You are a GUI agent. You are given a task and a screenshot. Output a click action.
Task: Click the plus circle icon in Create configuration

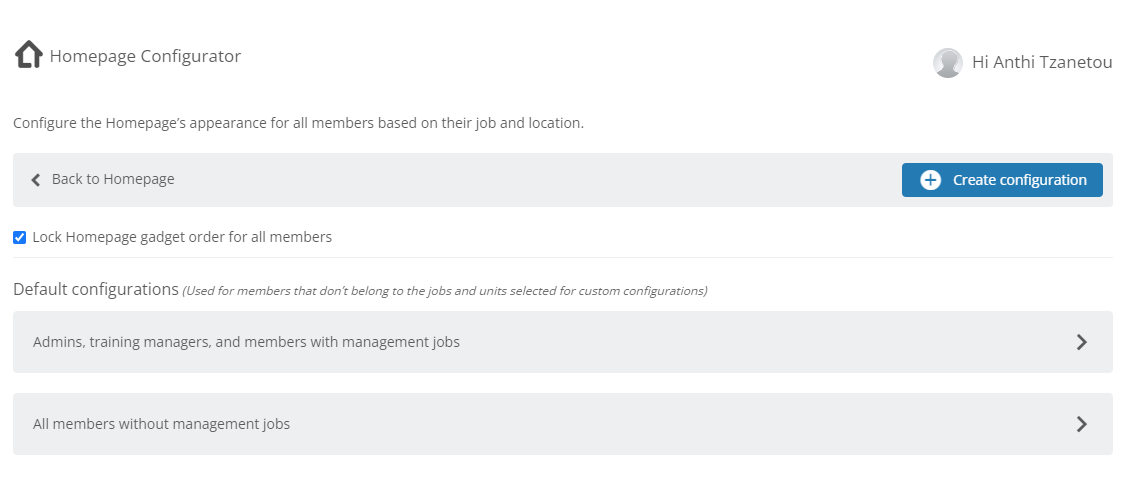point(930,180)
